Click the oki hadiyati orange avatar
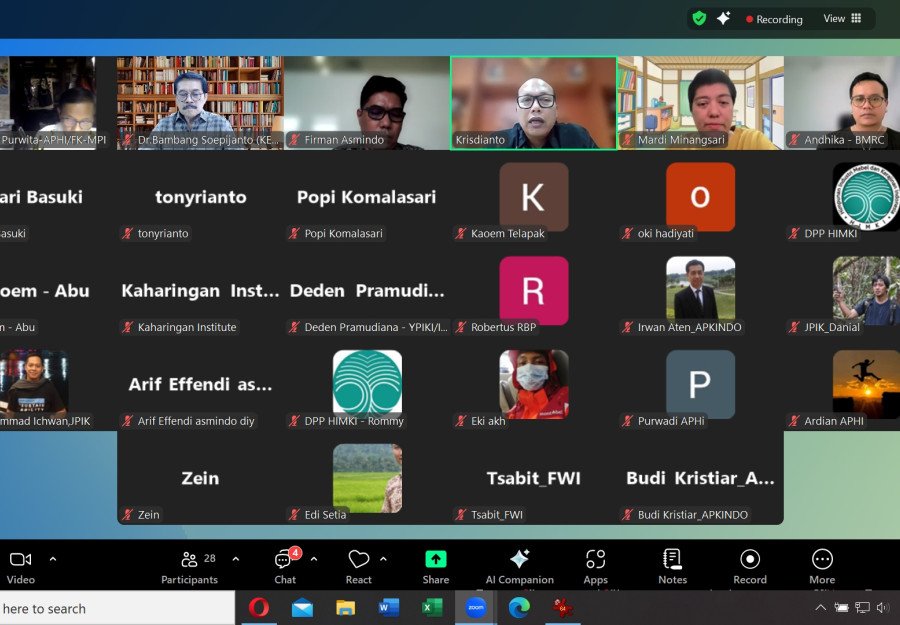900x625 pixels. 700,196
